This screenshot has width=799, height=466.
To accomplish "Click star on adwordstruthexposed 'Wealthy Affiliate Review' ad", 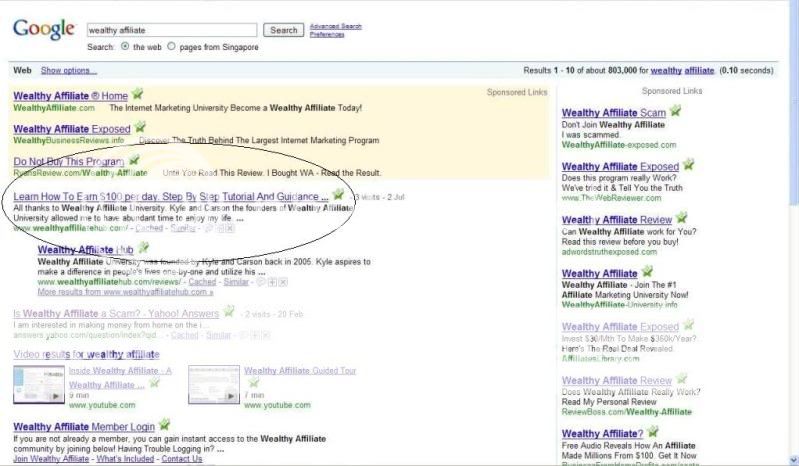I will point(682,218).
